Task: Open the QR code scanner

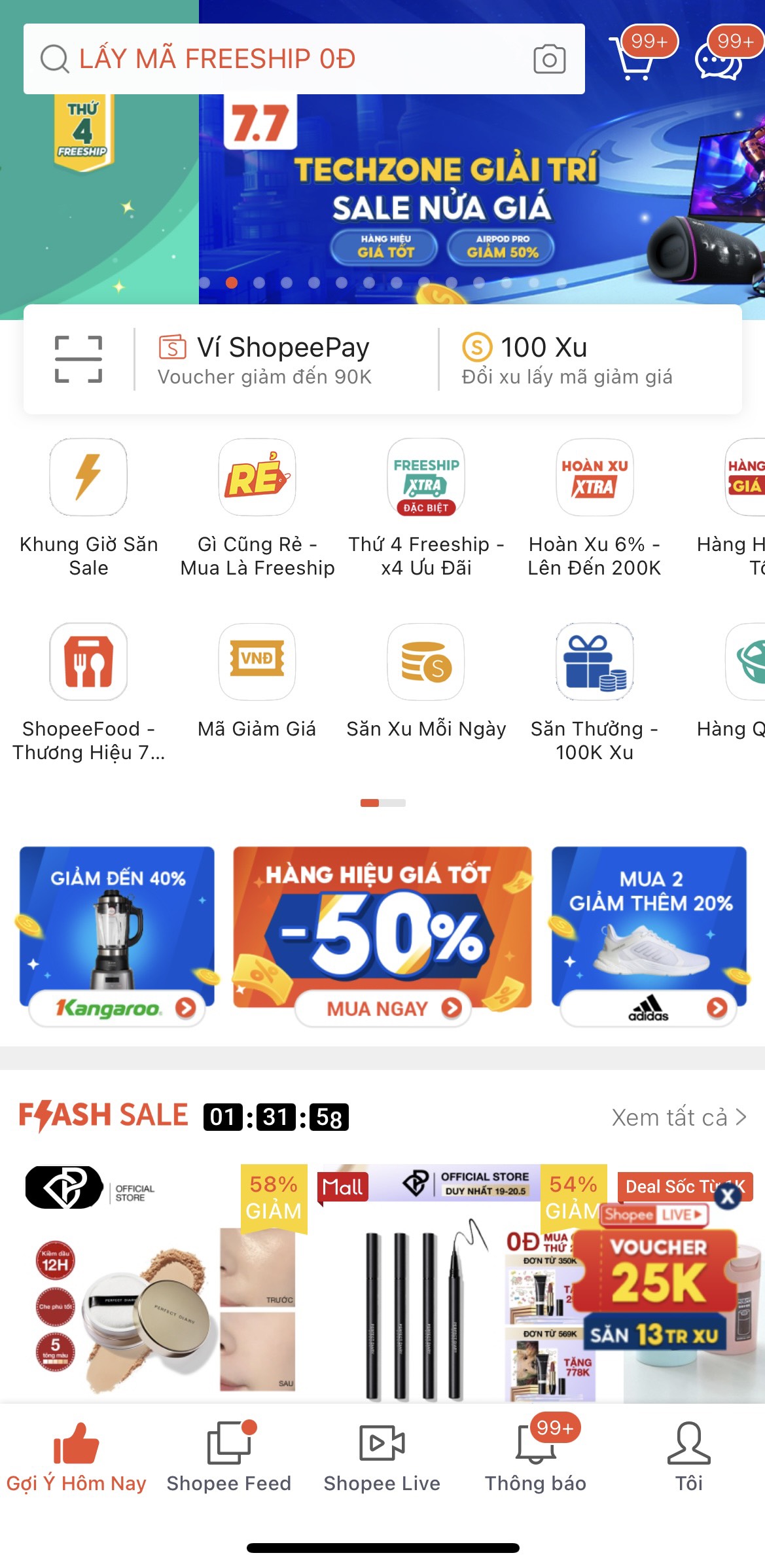Action: tap(79, 359)
